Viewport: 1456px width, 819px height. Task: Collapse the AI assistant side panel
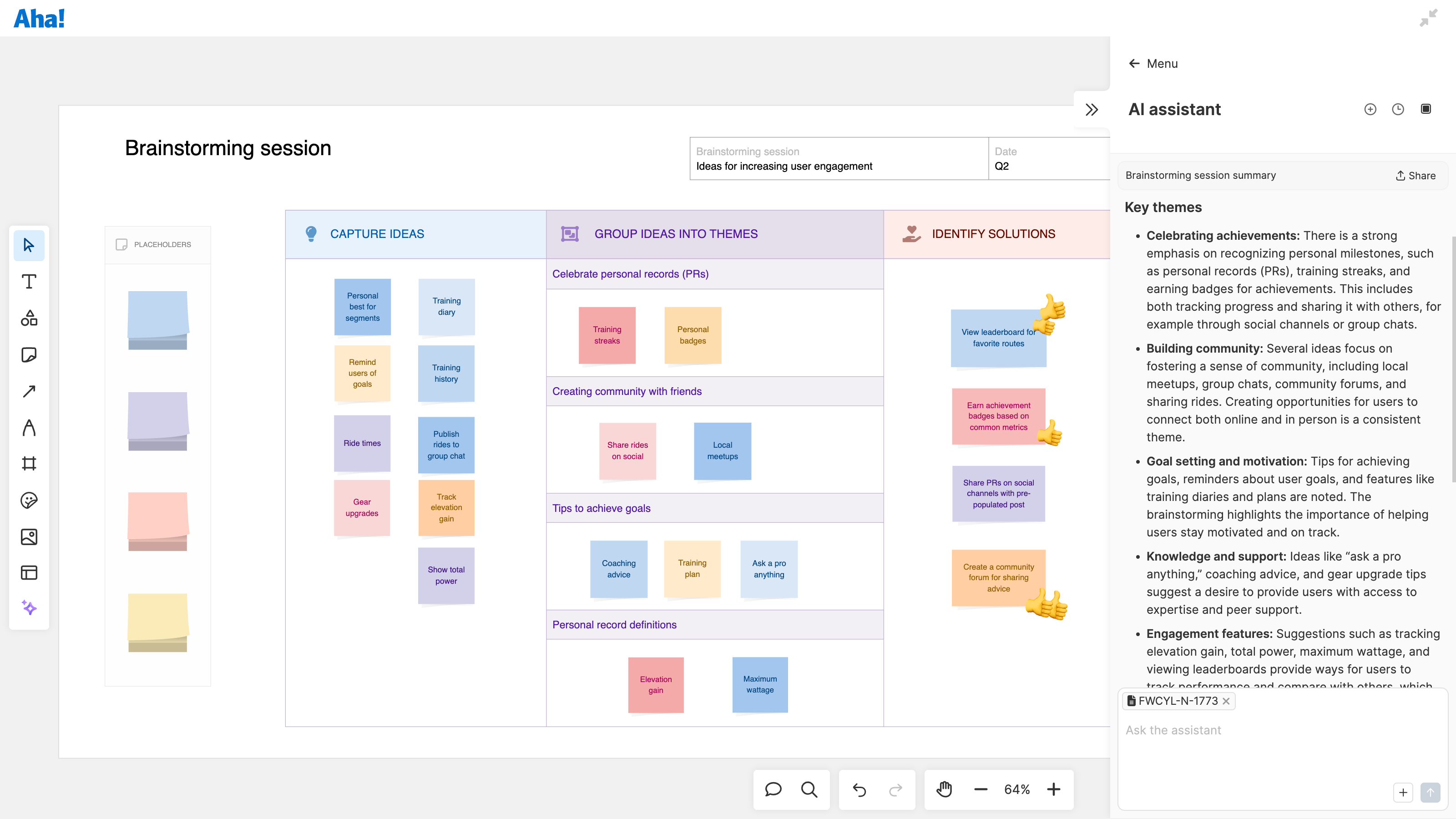[x=1092, y=110]
